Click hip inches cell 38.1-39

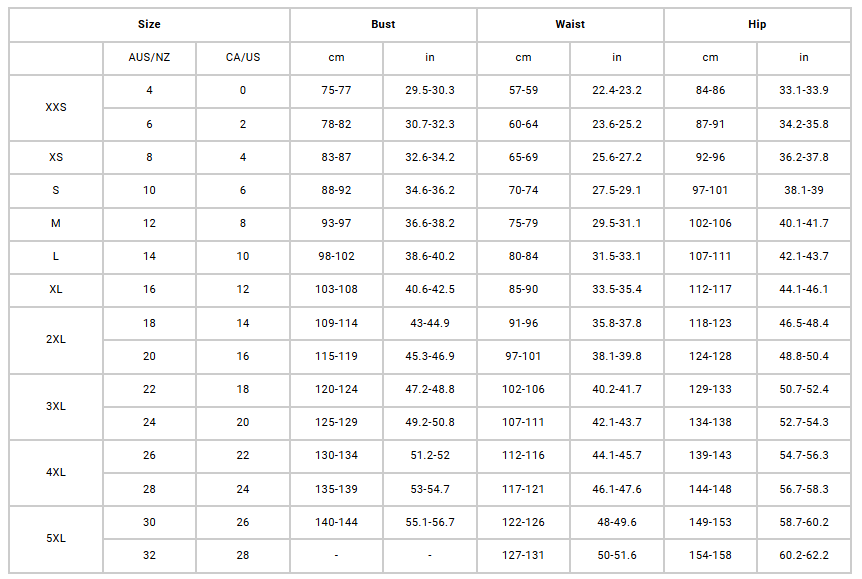804,190
